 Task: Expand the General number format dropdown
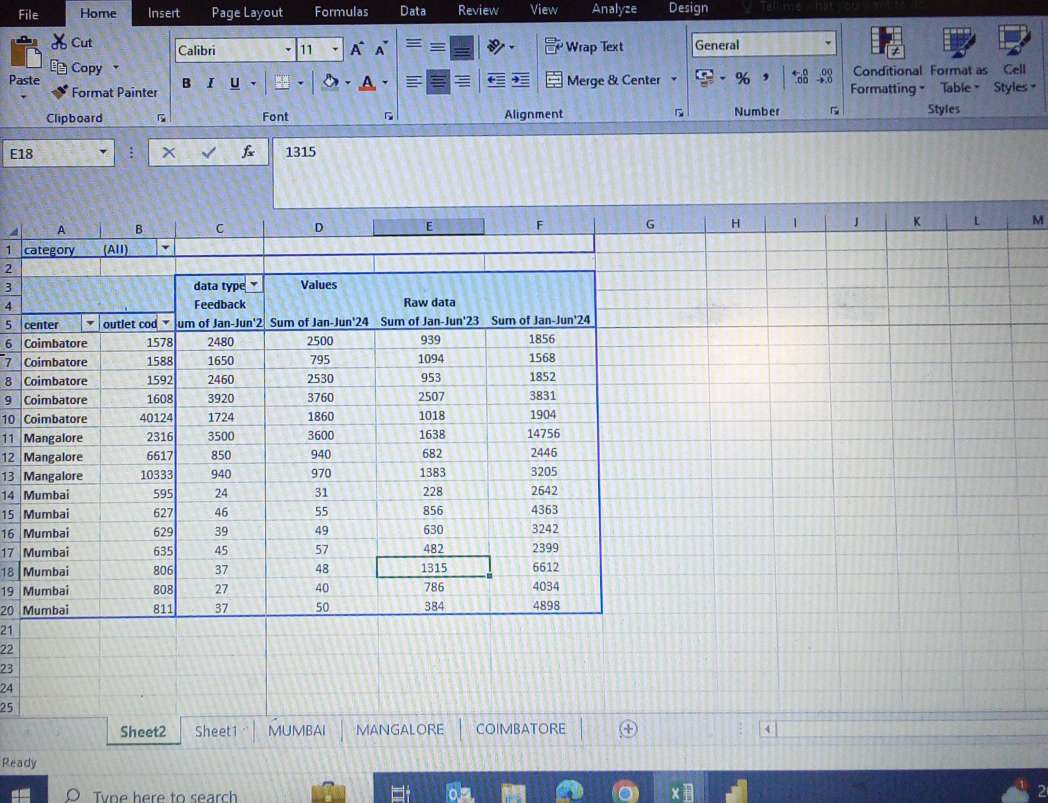pyautogui.click(x=828, y=45)
